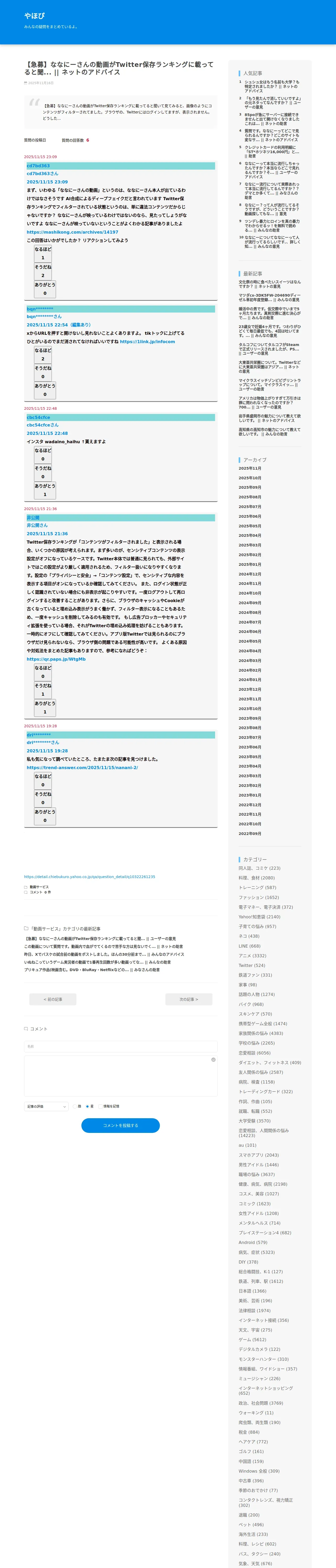This screenshot has height=1568, width=336.
Task: Open the trend-answer.com nanani-2 link
Action: (x=82, y=768)
